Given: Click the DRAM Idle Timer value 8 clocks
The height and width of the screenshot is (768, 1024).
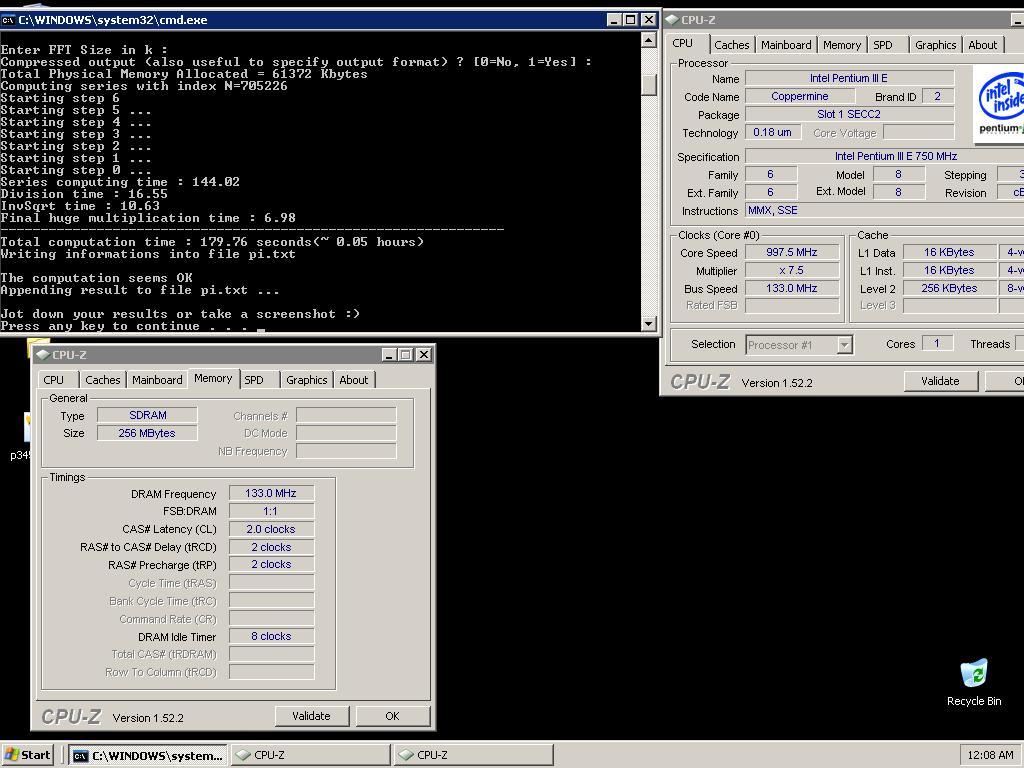Looking at the screenshot, I should [271, 637].
